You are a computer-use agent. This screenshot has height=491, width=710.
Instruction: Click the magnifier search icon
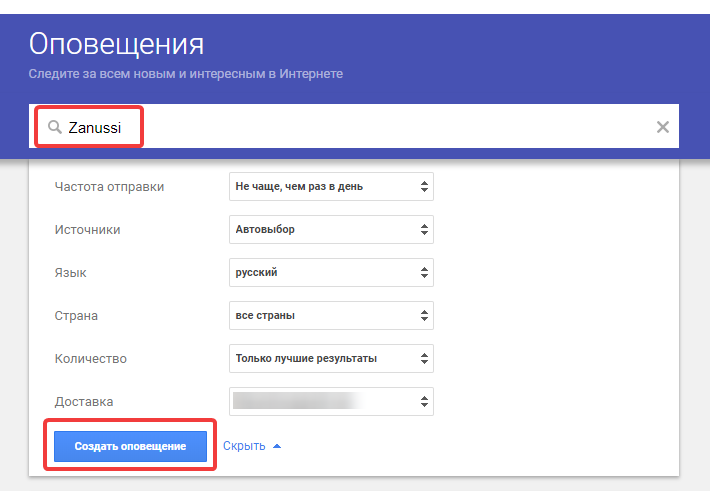(55, 127)
